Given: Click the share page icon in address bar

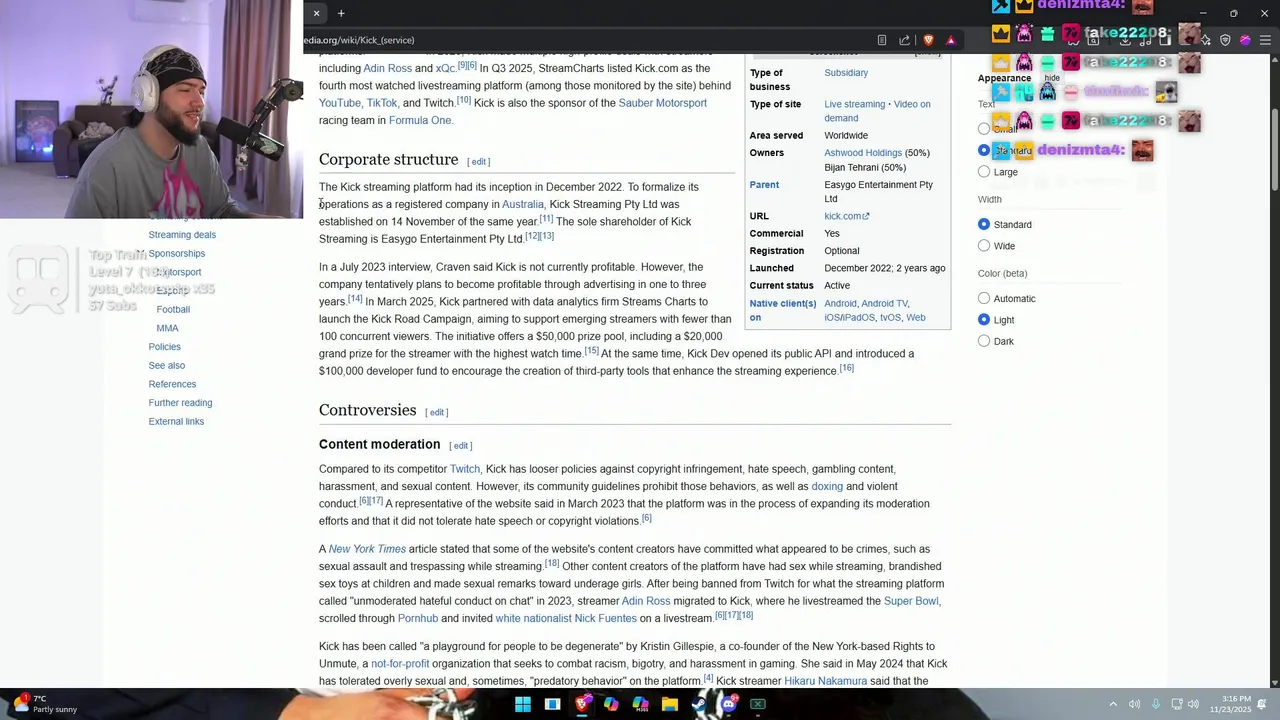Looking at the screenshot, I should [x=904, y=40].
